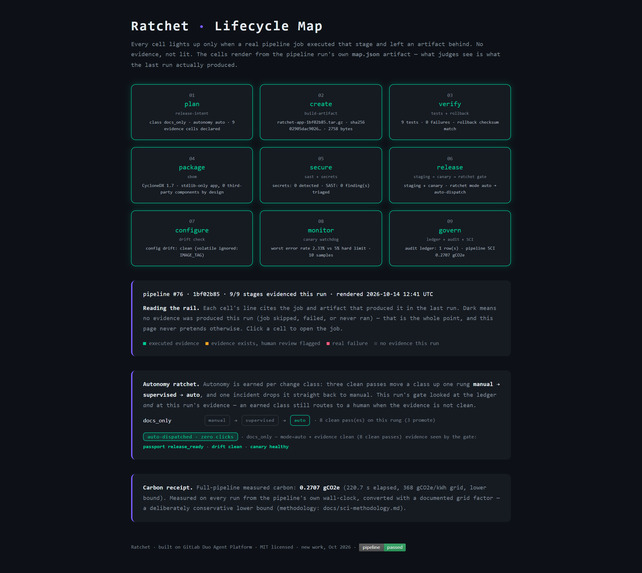Click the Carbon receipt. label

coord(168,487)
